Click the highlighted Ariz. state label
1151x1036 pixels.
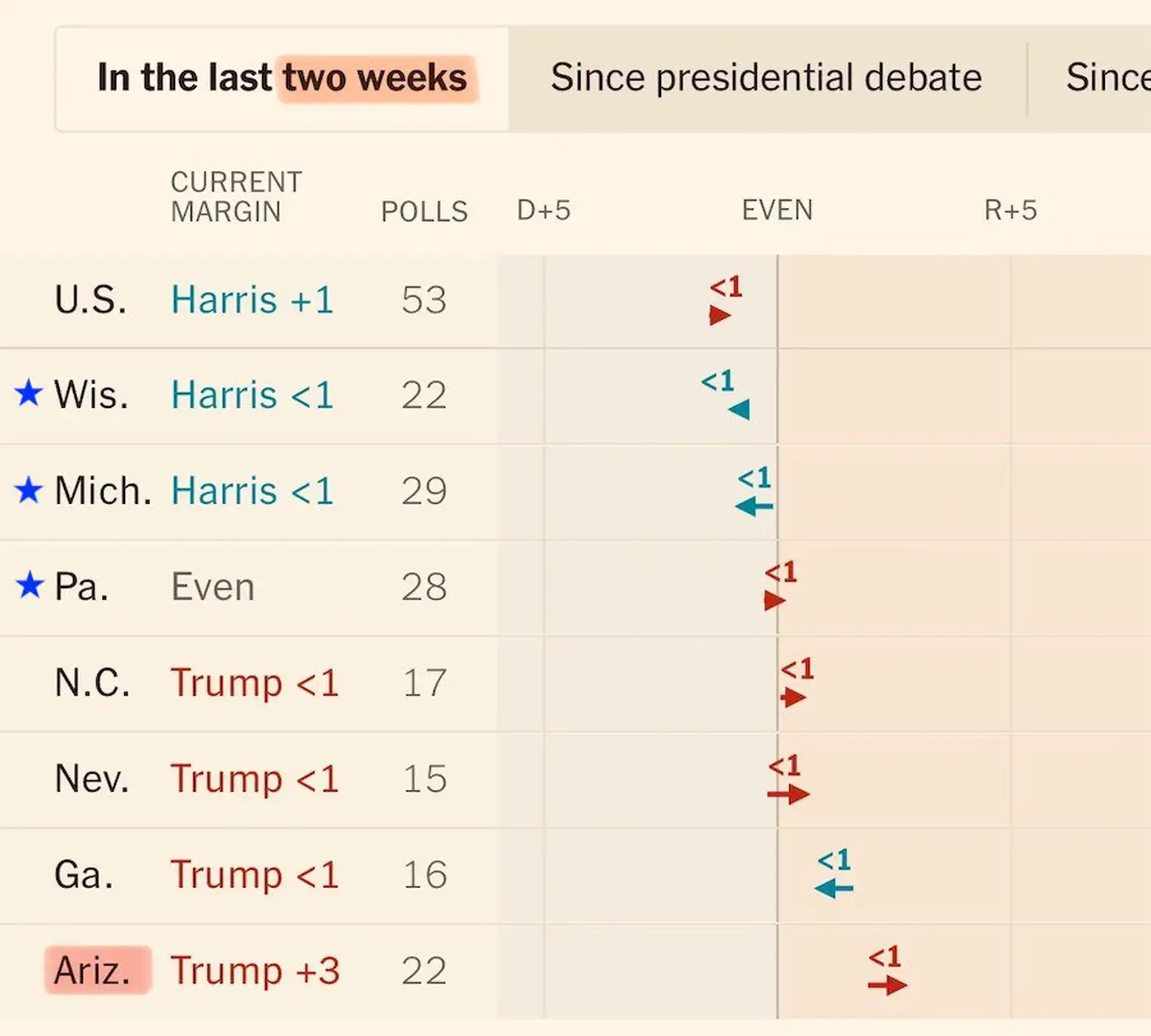point(93,971)
